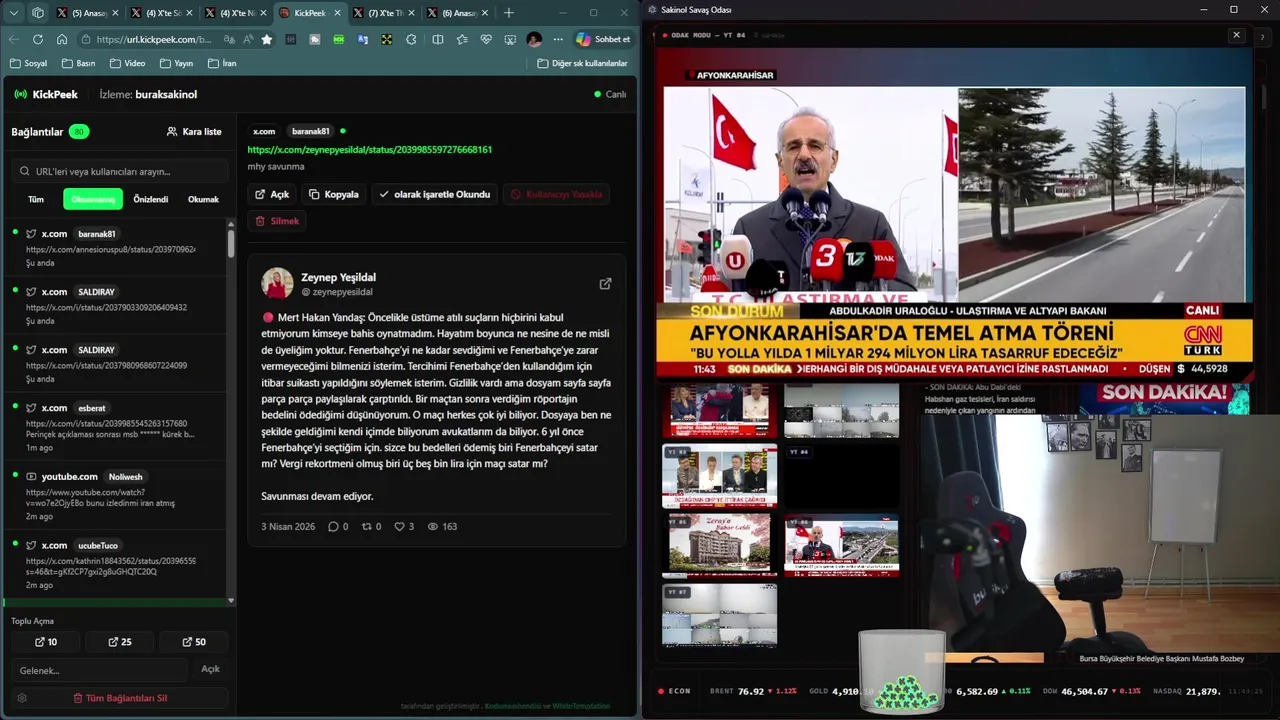This screenshot has height=720, width=1280.
Task: Open tweet in new window via external-link icon
Action: coord(605,284)
